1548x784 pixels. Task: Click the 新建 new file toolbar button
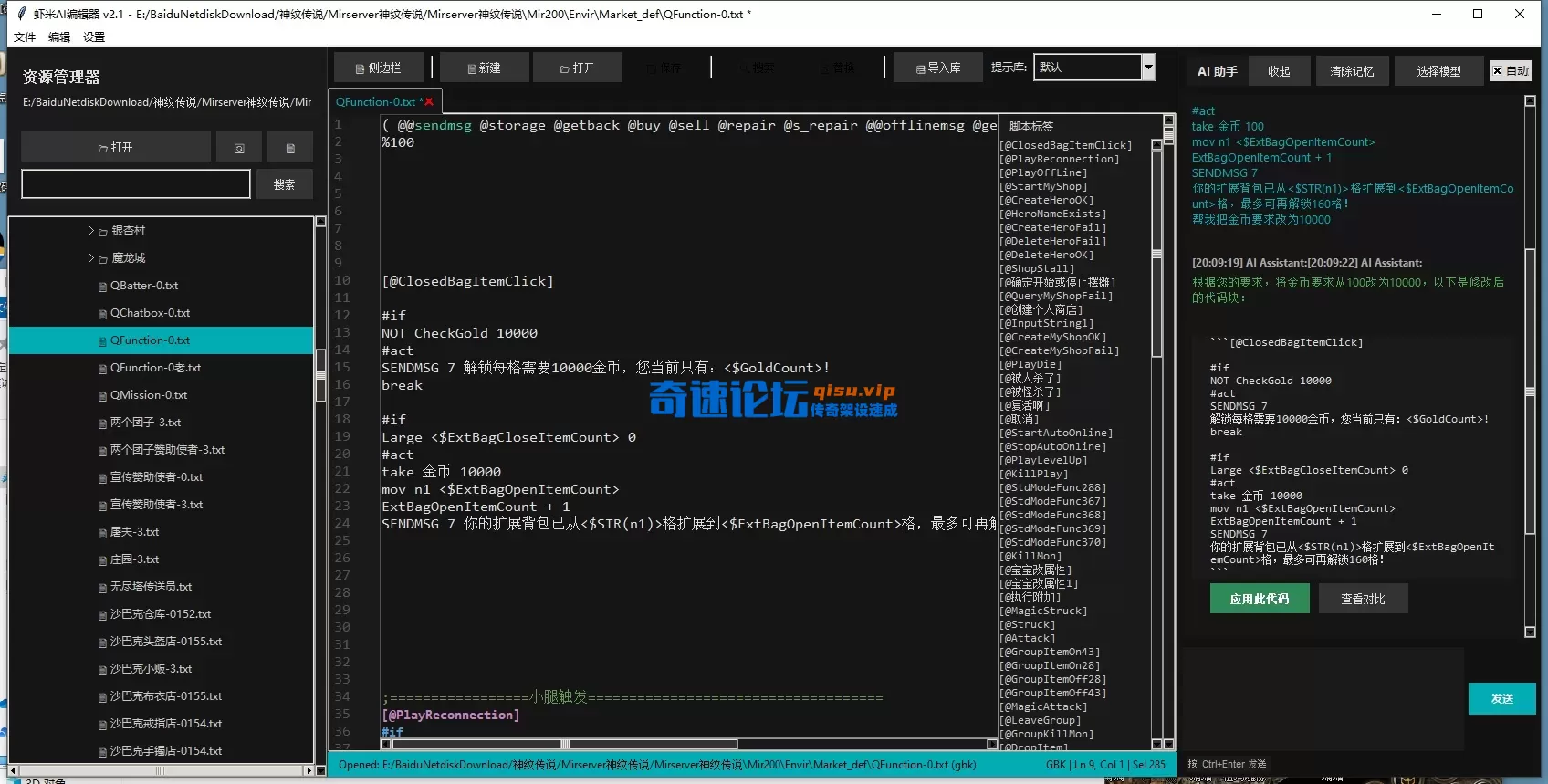tap(484, 68)
